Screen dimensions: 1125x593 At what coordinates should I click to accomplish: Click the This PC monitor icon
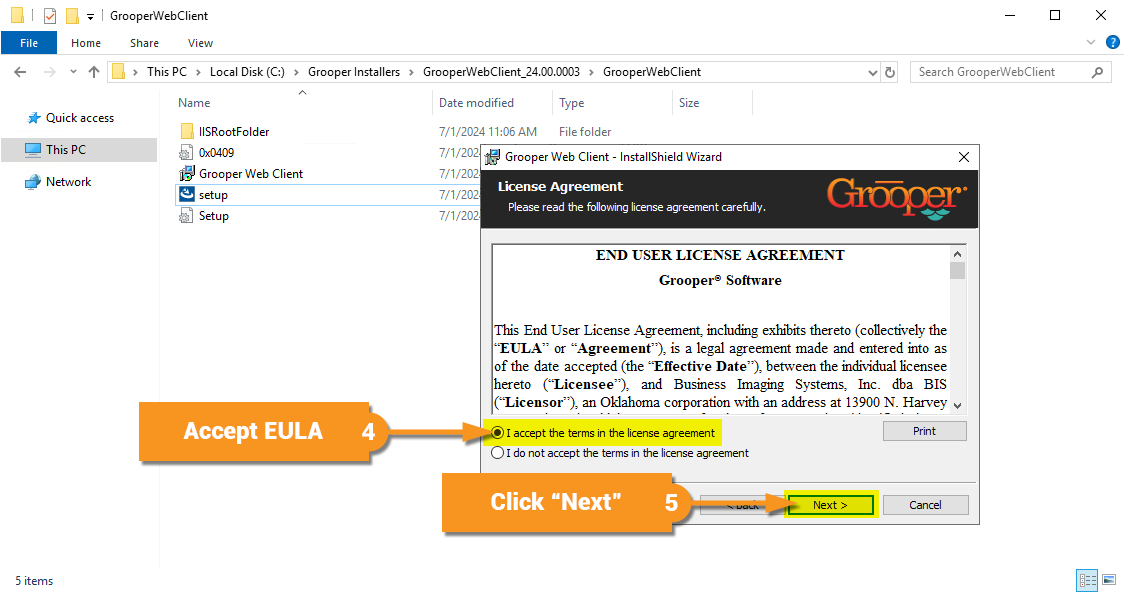(33, 150)
